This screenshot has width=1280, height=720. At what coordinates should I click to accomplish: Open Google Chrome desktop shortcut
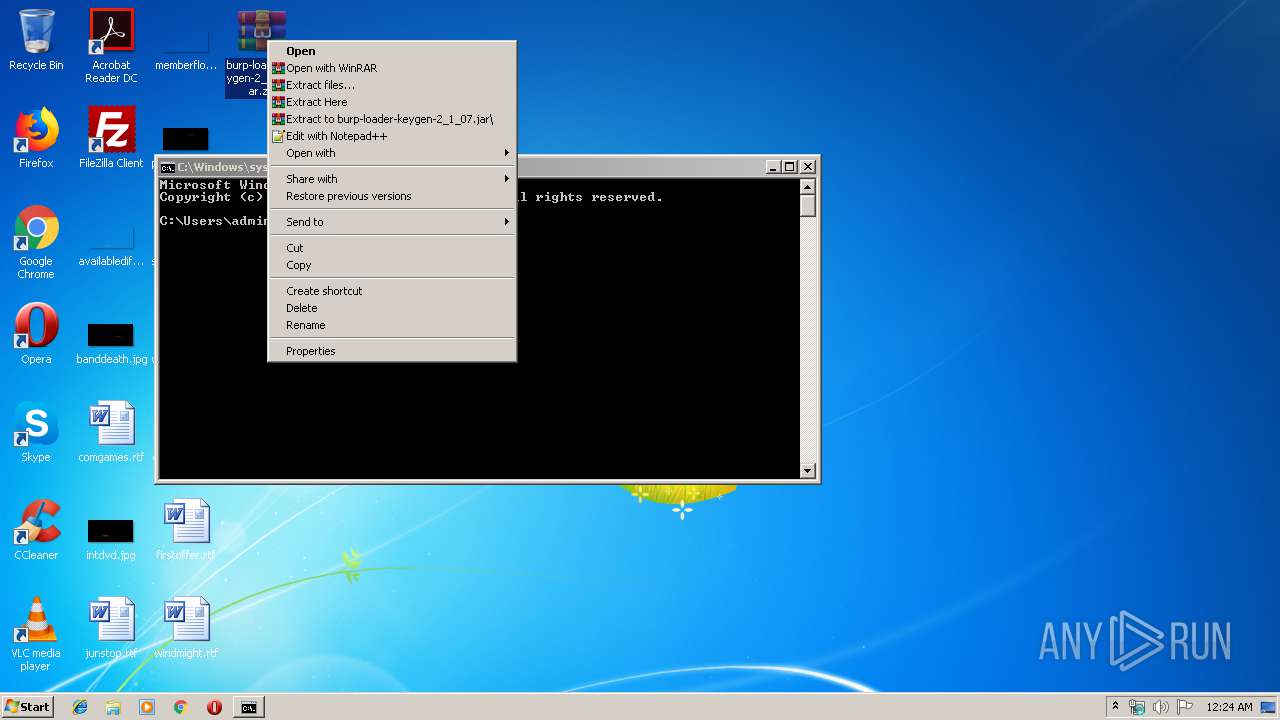click(36, 242)
